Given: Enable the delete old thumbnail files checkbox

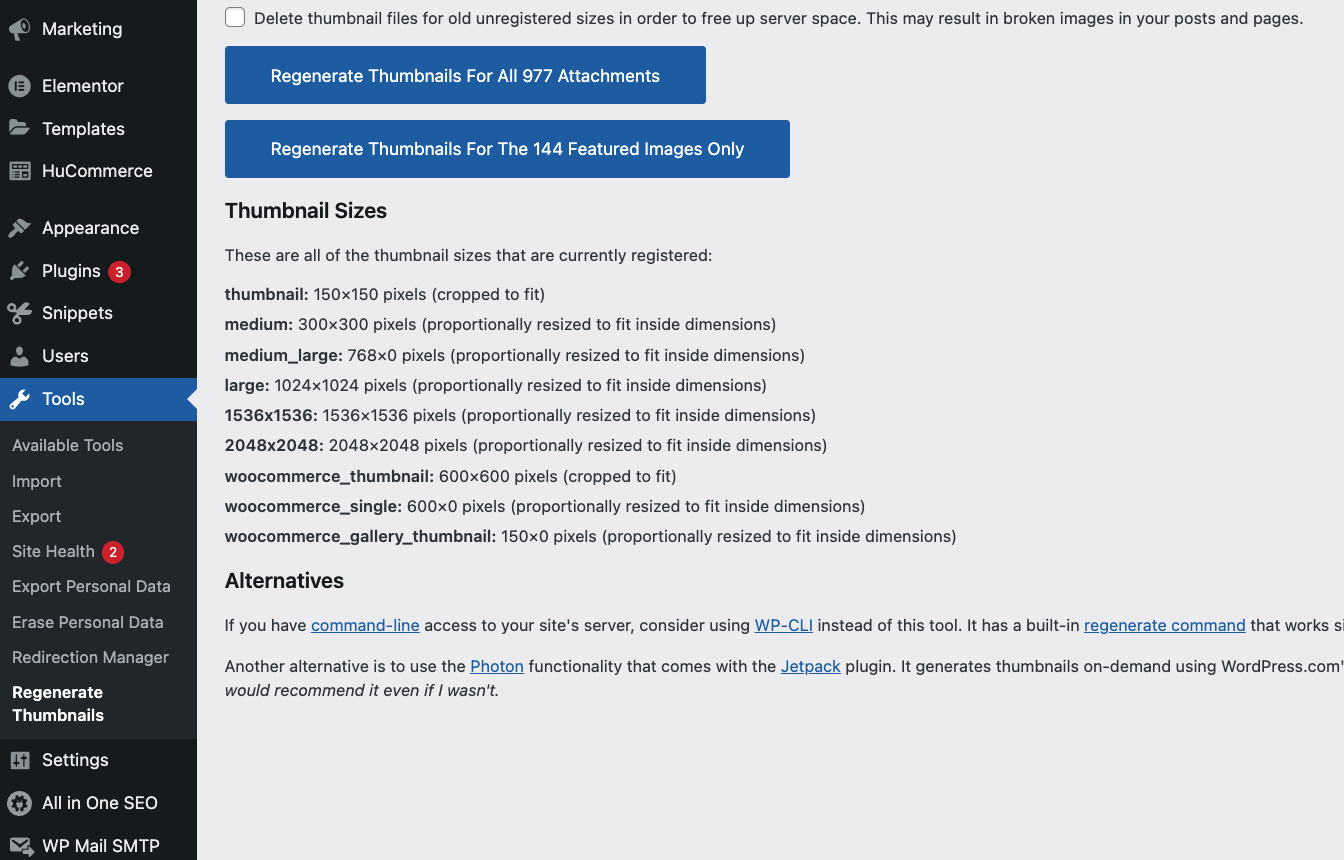Looking at the screenshot, I should [x=235, y=17].
